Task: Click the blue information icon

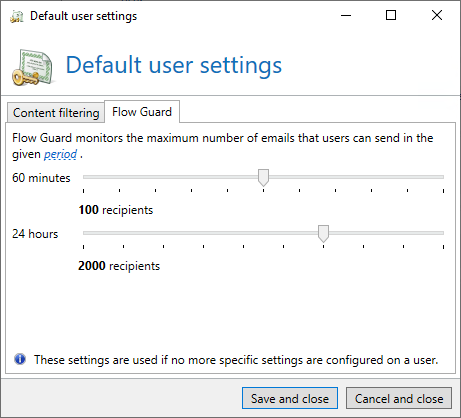Action: [x=20, y=359]
